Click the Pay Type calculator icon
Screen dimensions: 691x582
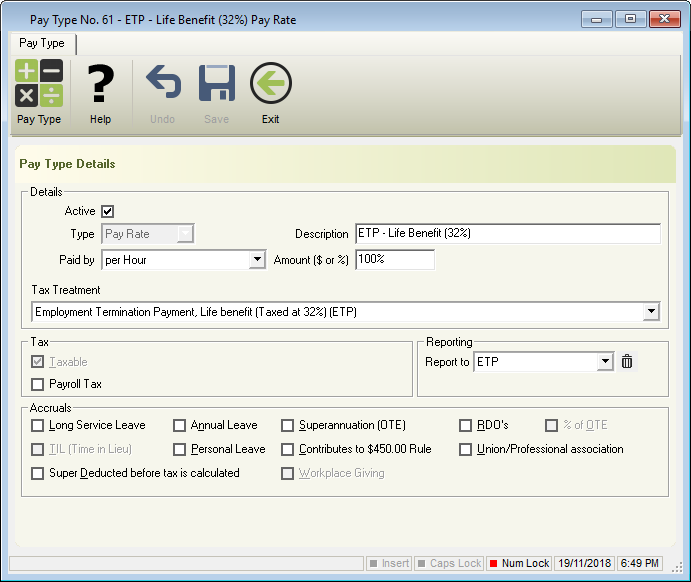point(39,83)
